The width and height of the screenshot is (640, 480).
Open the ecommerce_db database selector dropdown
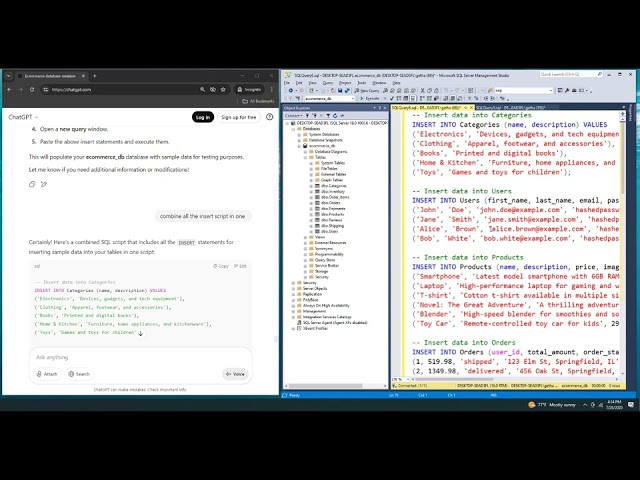329,98
